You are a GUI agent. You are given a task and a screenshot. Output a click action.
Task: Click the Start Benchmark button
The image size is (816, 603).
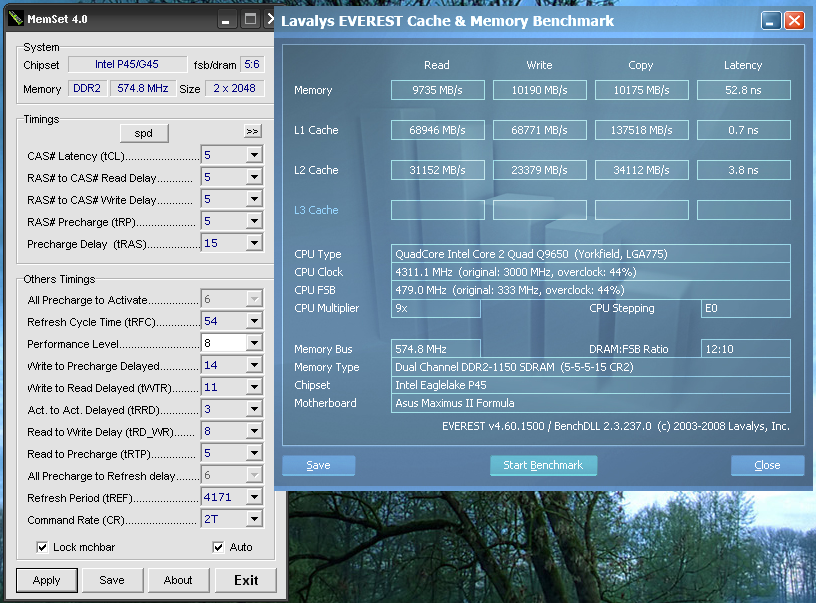(543, 465)
